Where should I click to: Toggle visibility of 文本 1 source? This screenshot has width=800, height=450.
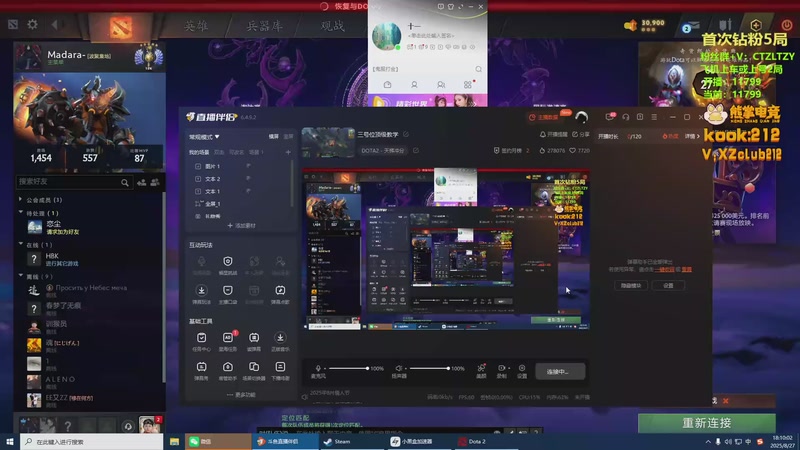[248, 191]
